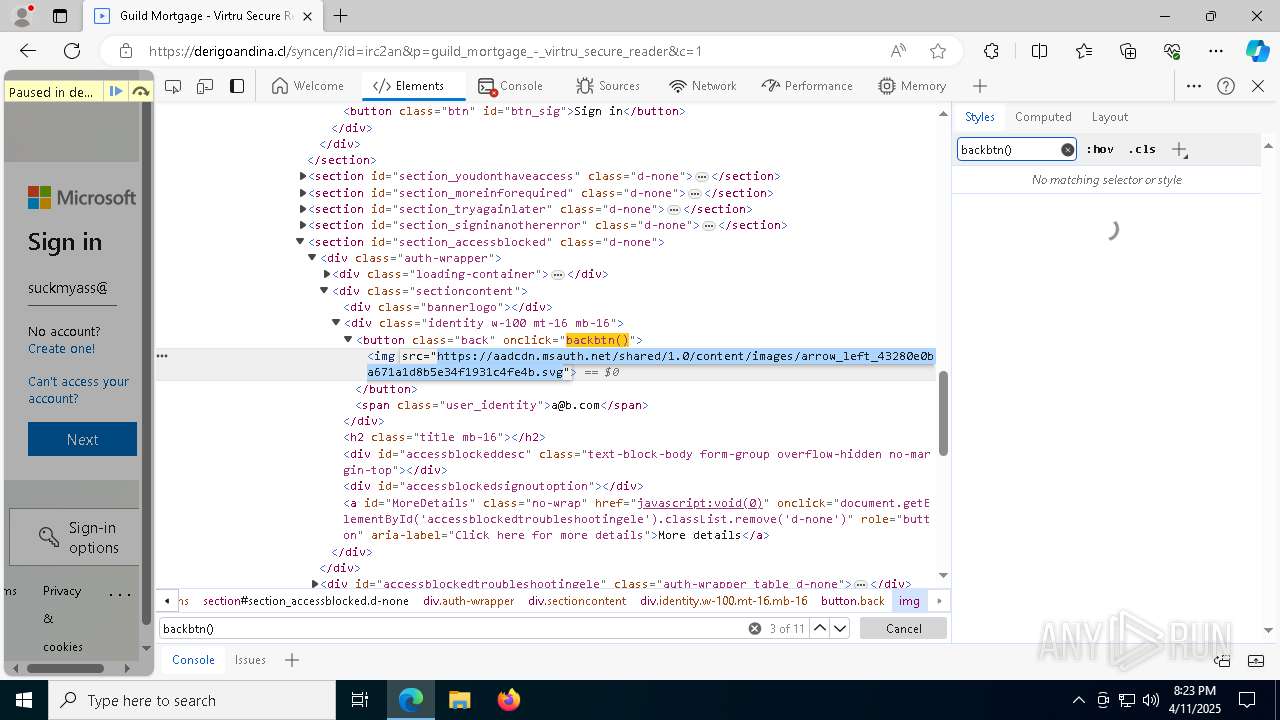The height and width of the screenshot is (720, 1280).
Task: Switch to the Console tab
Action: (x=510, y=86)
